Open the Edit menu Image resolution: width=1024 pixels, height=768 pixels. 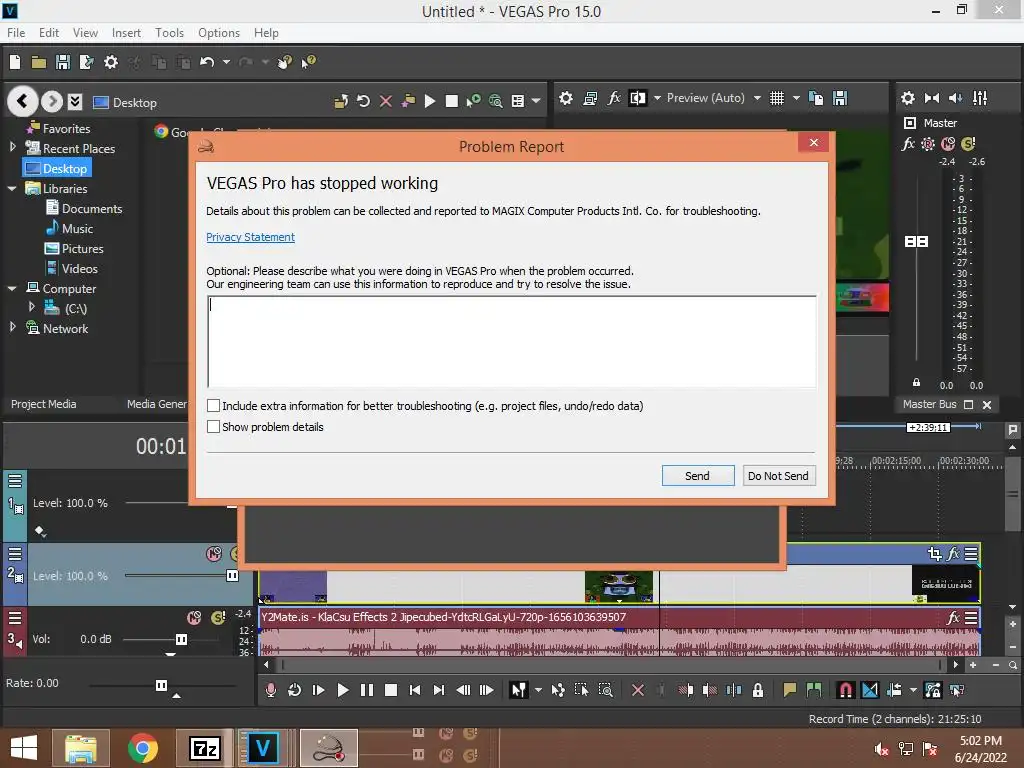(49, 33)
